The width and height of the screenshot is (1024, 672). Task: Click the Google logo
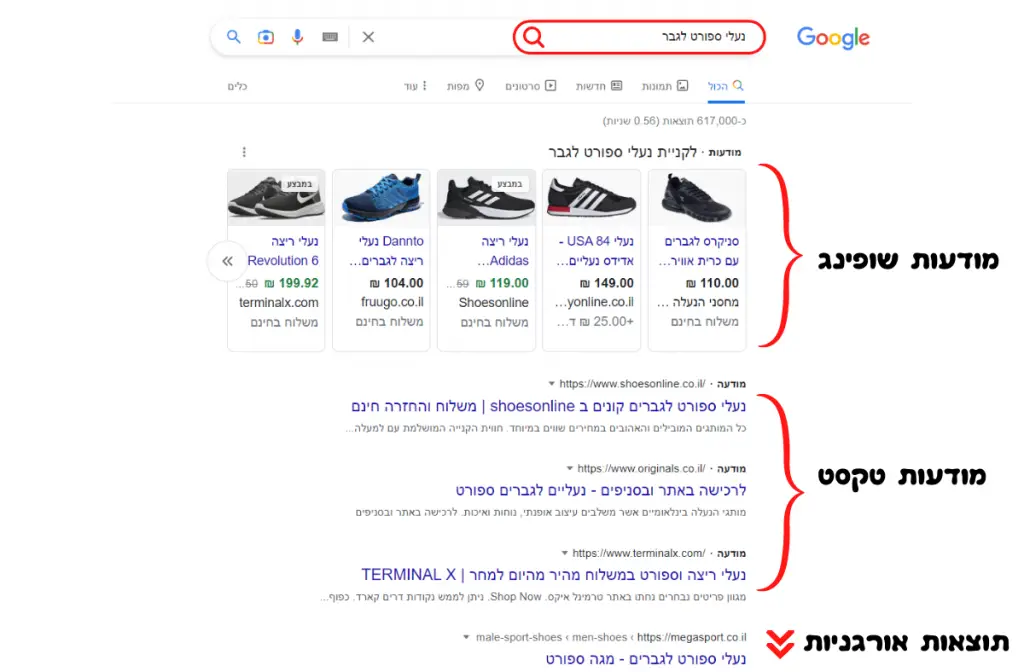tap(833, 38)
